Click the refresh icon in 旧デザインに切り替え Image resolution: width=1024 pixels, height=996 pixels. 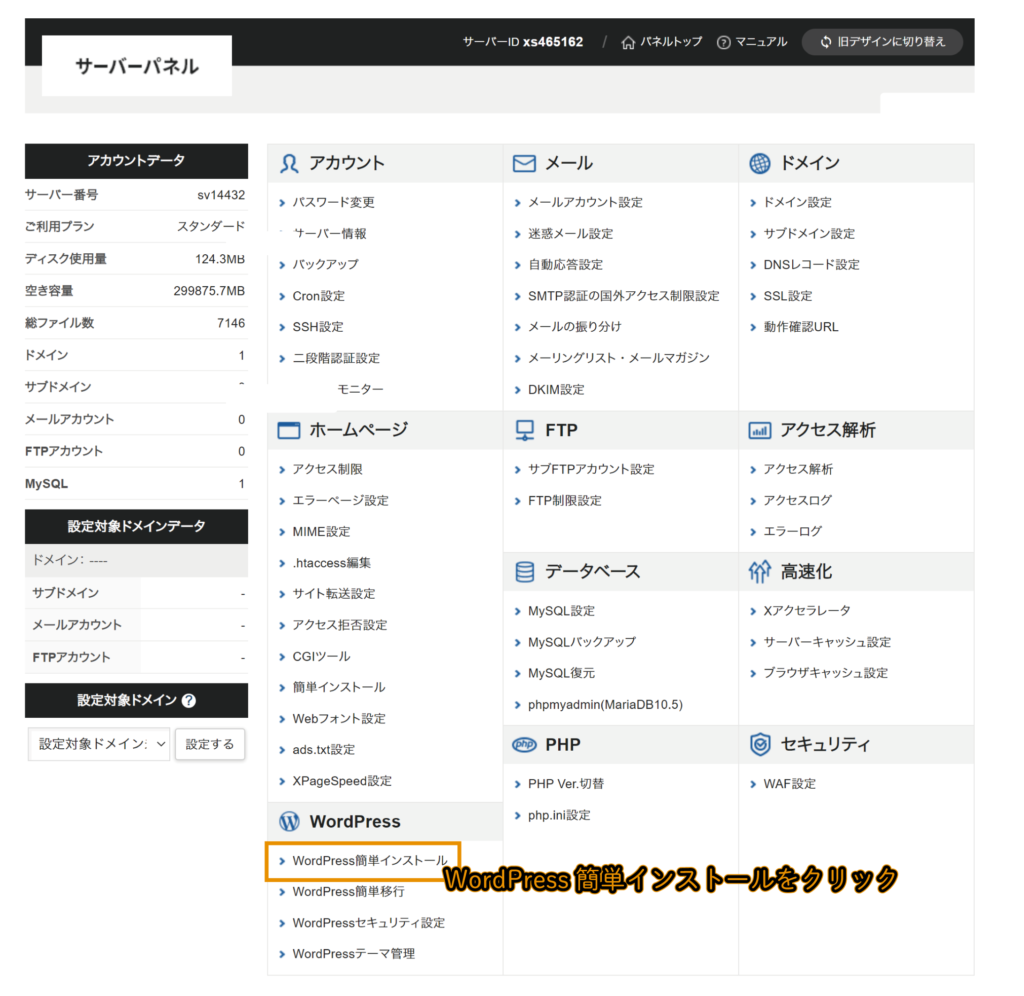(x=826, y=42)
